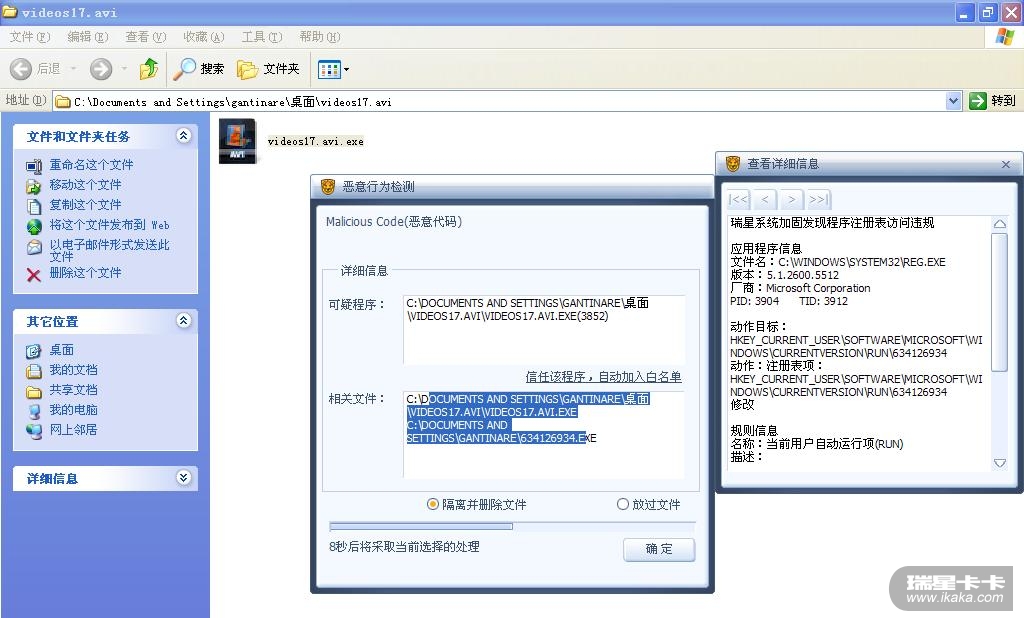This screenshot has height=618, width=1024.
Task: Go to previous record < button
Action: [765, 199]
